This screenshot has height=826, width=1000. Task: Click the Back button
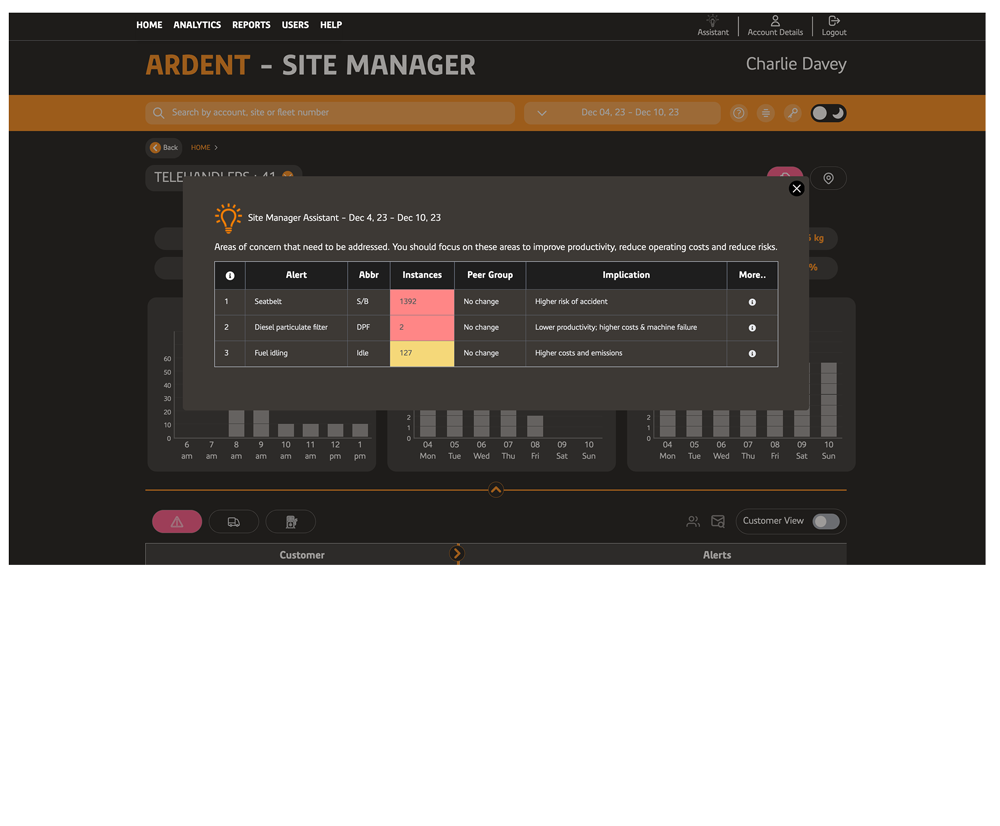164,147
